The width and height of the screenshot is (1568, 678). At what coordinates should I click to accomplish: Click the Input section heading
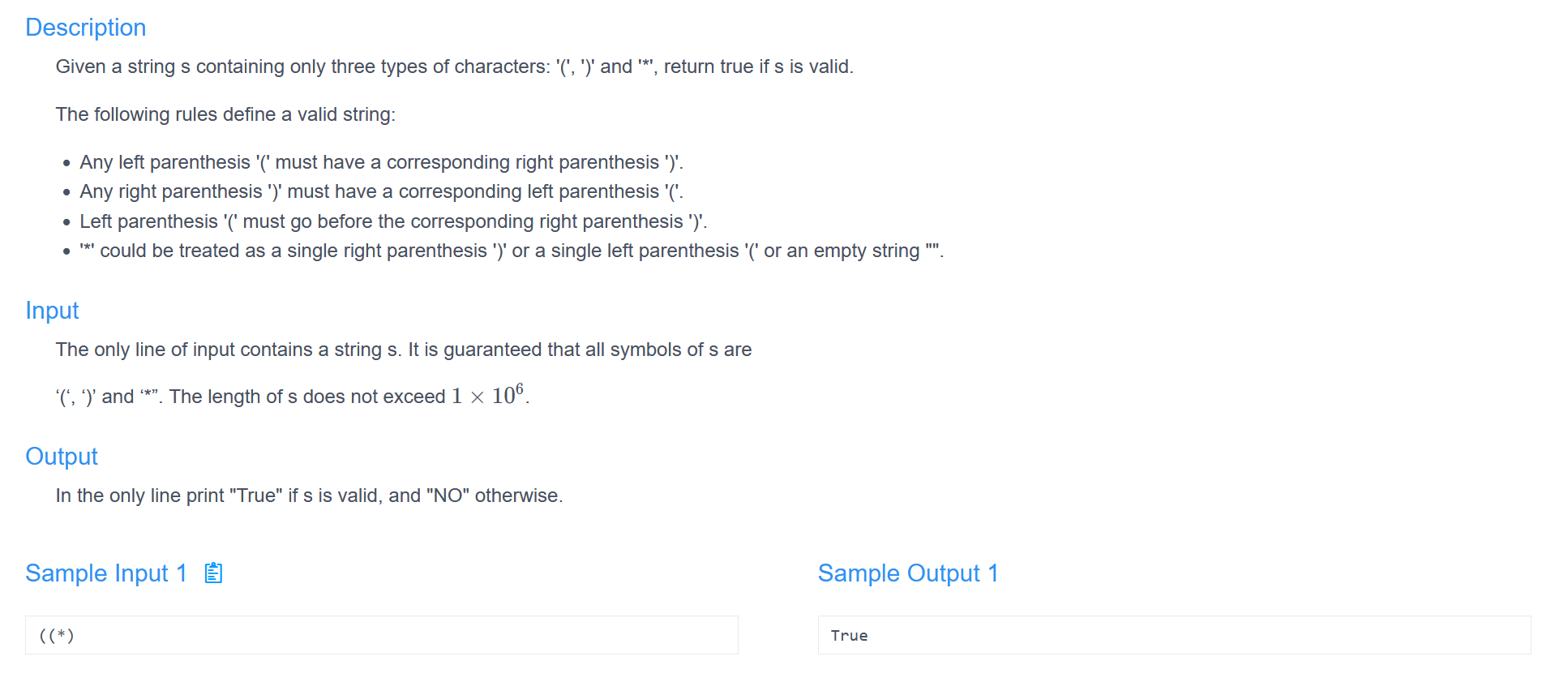pos(52,311)
